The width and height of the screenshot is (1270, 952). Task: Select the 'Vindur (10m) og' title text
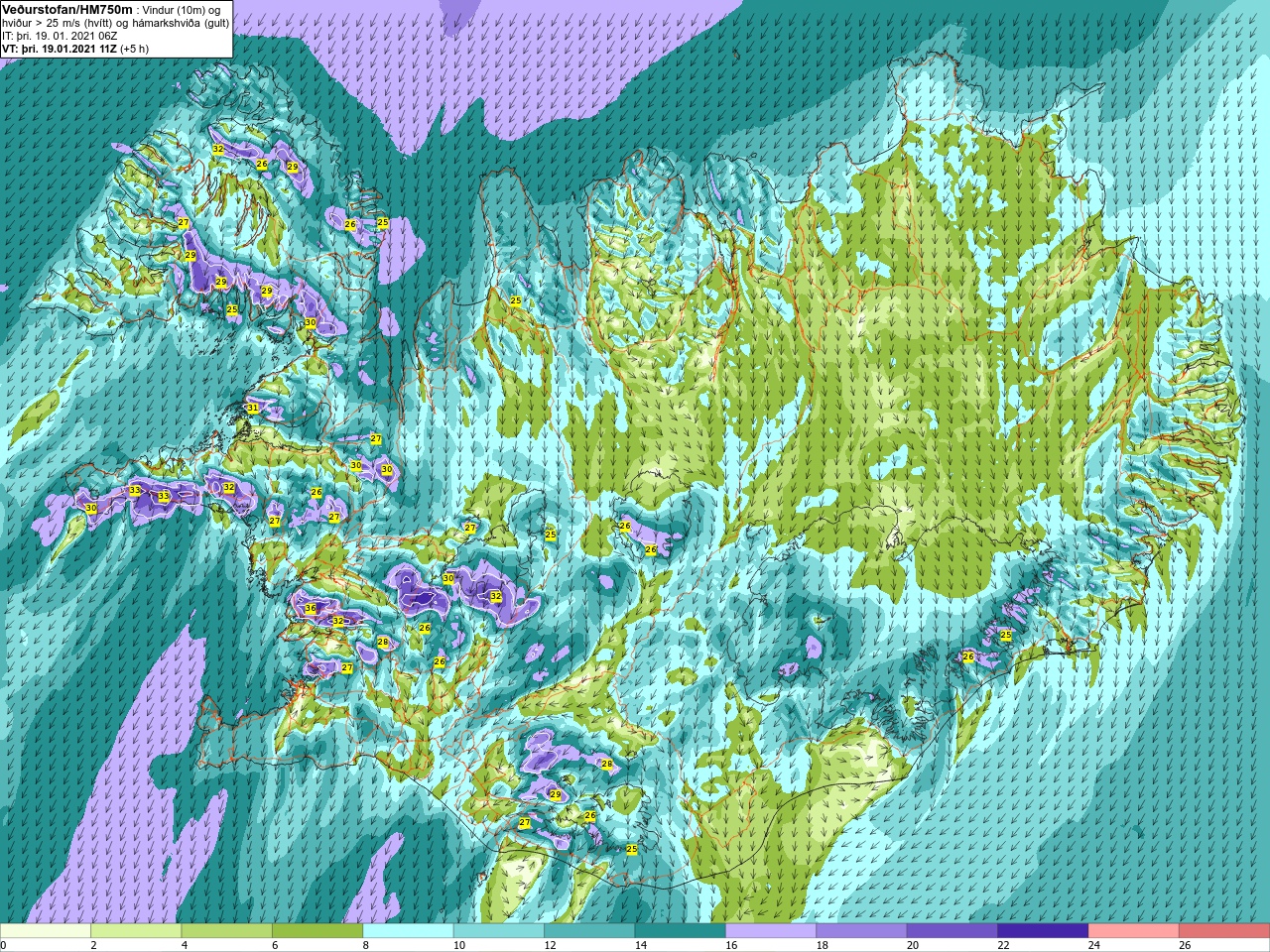point(183,10)
